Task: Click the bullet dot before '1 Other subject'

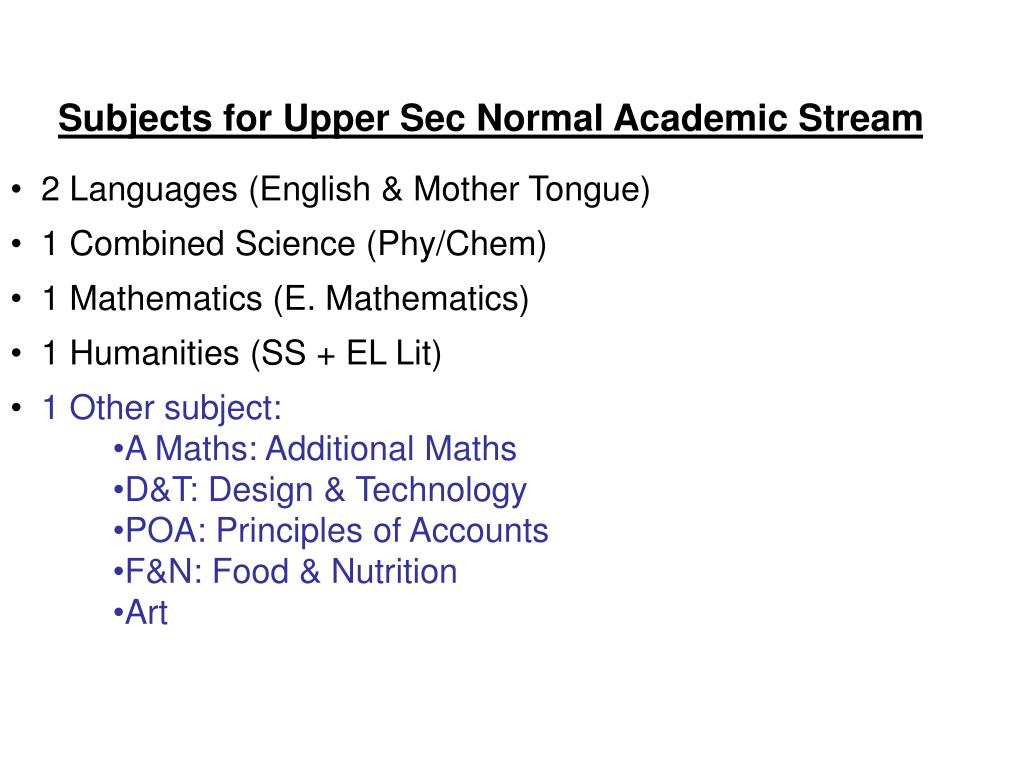Action: [16, 408]
